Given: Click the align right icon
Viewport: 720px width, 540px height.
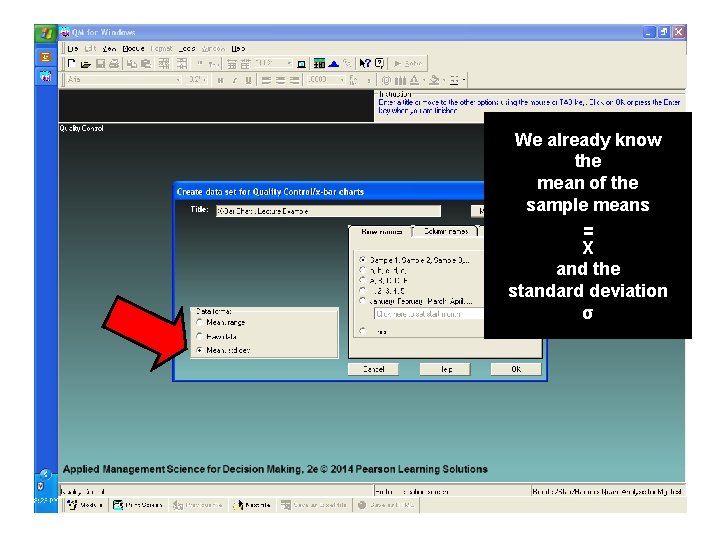Looking at the screenshot, I should click(294, 80).
